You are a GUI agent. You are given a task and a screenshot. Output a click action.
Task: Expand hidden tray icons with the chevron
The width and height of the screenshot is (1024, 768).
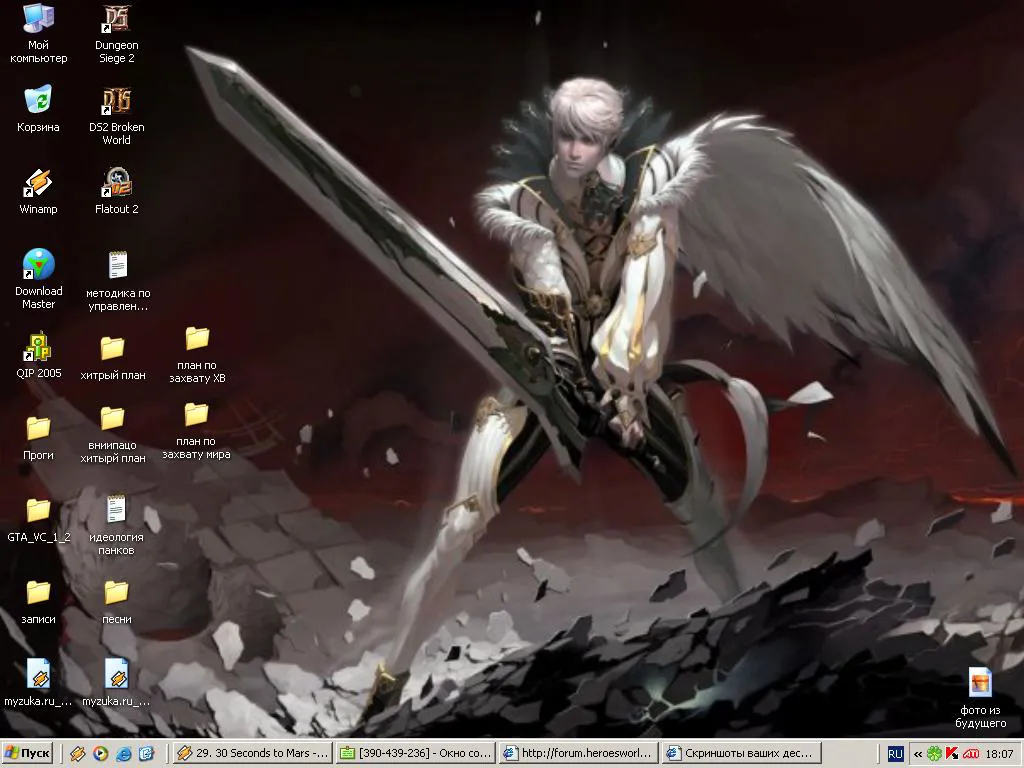pyautogui.click(x=918, y=754)
